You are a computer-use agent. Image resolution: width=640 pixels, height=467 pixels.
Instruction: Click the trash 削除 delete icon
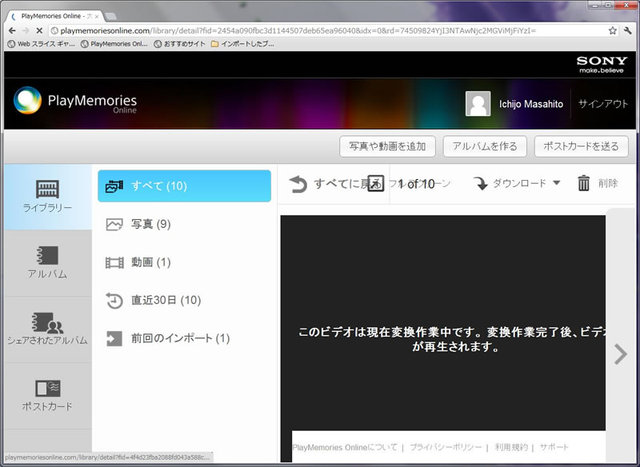(584, 183)
